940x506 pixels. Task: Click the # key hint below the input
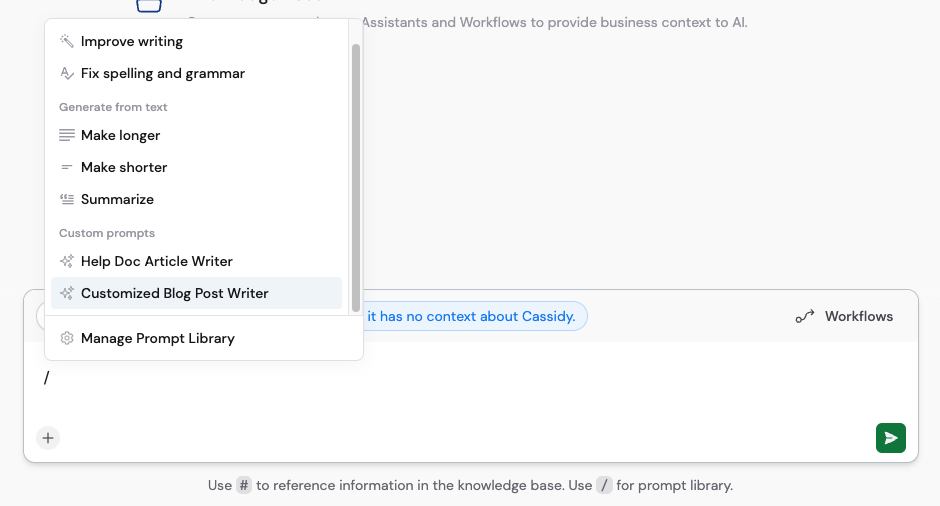[x=244, y=485]
